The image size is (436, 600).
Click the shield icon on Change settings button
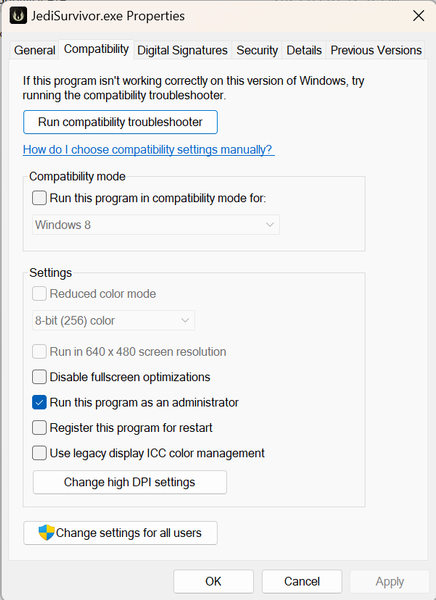point(46,532)
